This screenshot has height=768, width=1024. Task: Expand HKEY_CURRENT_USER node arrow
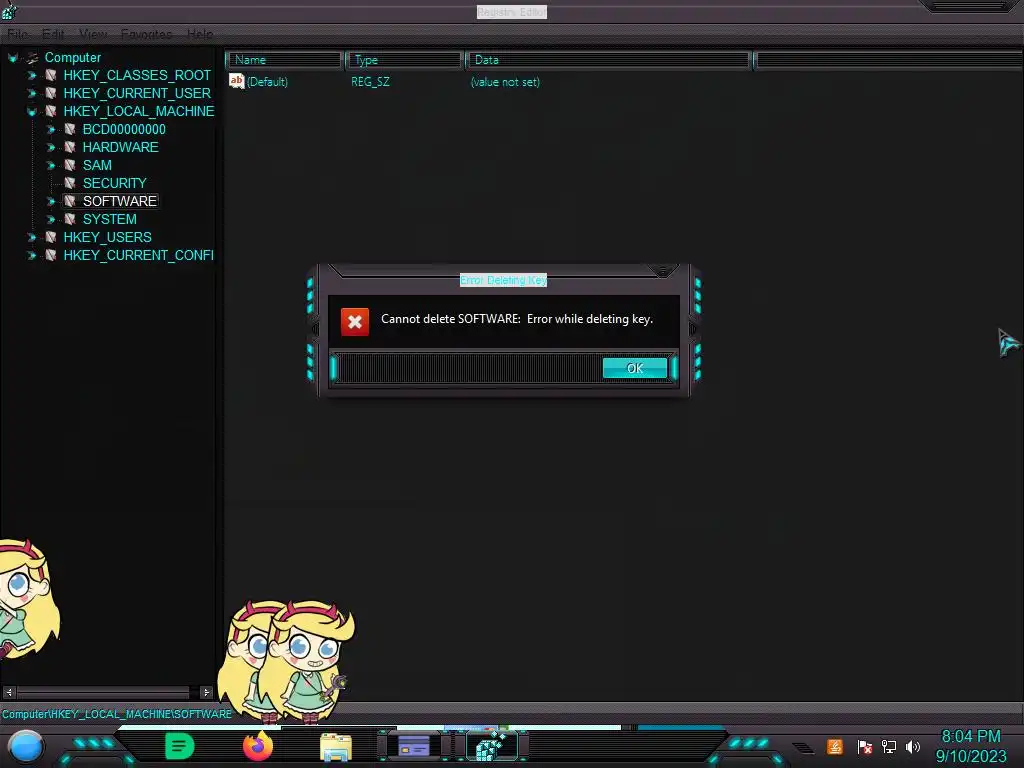(x=31, y=93)
